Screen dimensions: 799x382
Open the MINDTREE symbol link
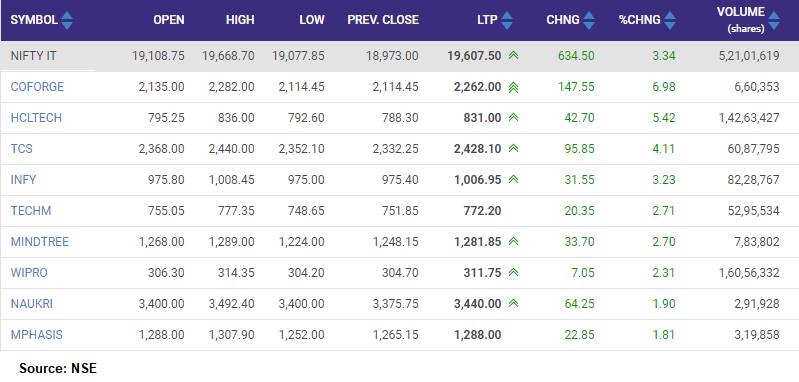(40, 242)
